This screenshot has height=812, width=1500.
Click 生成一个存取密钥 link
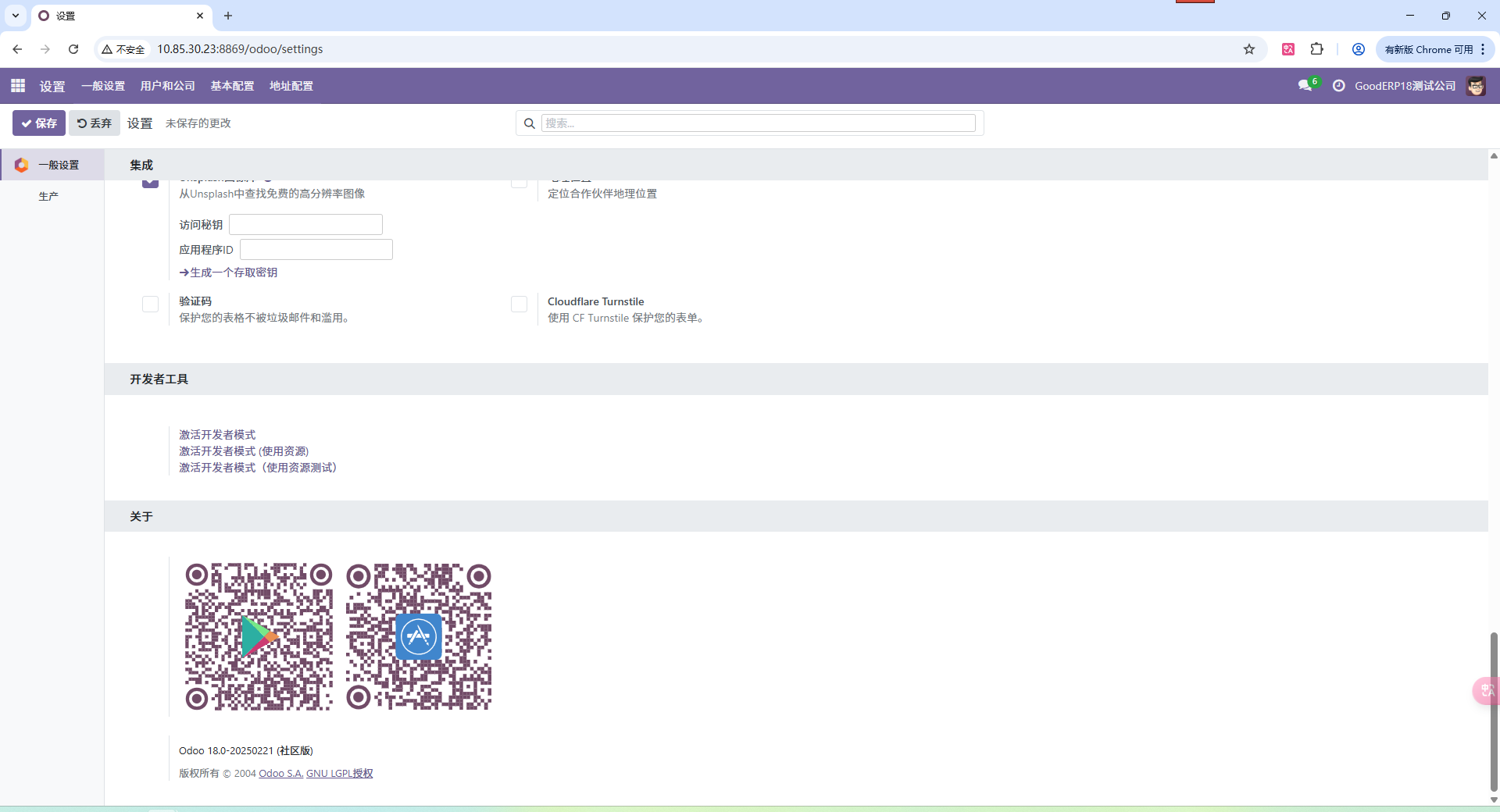click(x=228, y=272)
